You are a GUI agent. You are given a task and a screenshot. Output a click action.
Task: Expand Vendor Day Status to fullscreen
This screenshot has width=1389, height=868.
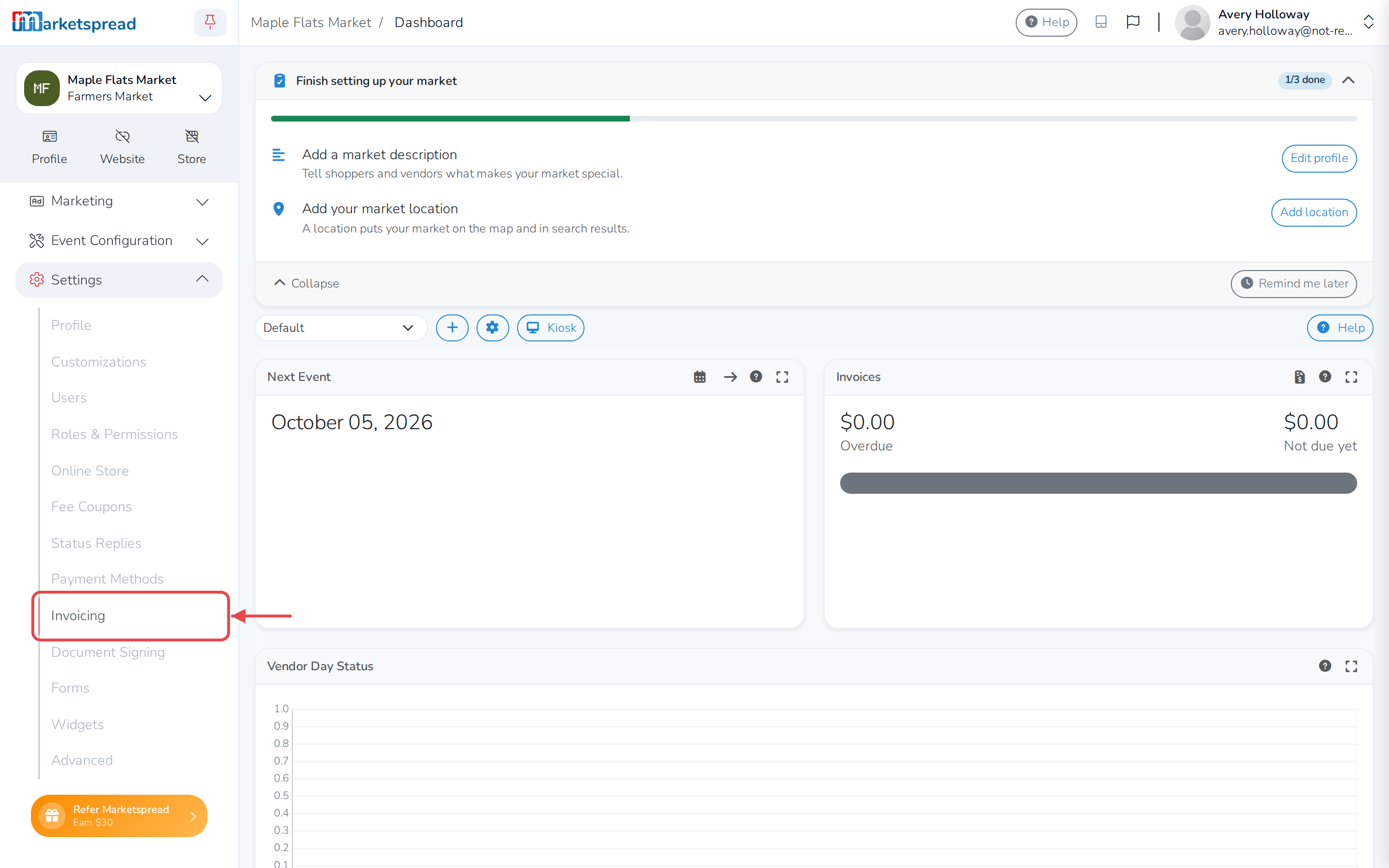[x=1351, y=666]
